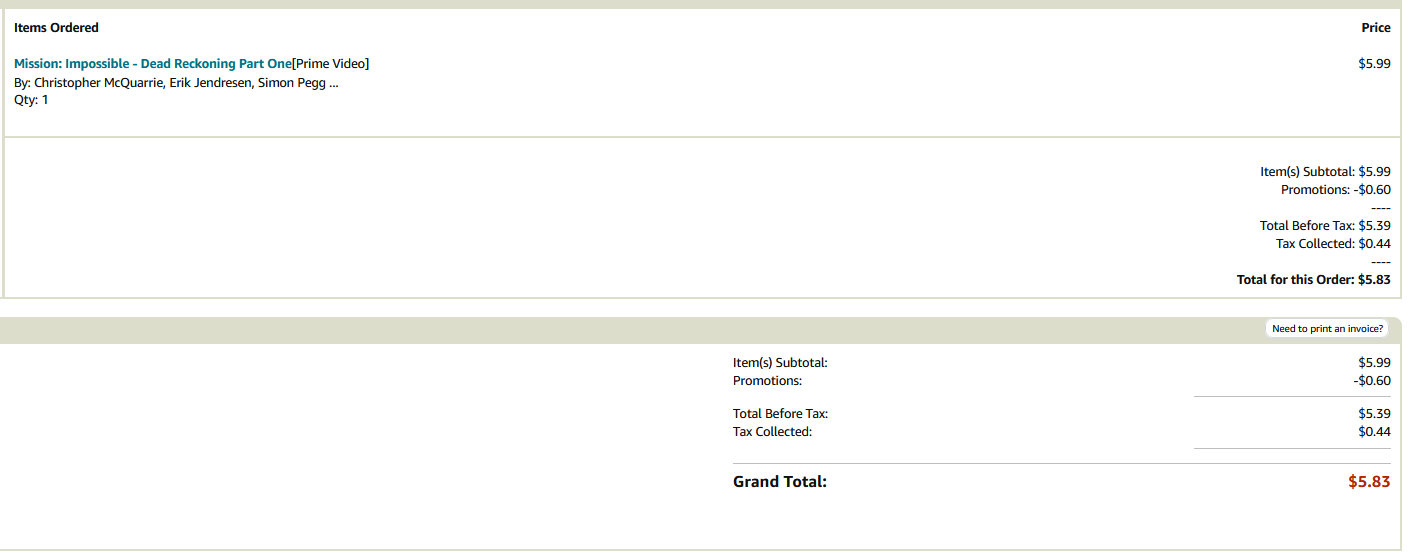Click the -$0.60 amount in the bottom summary
Viewport: 1412px width, 554px height.
tap(1372, 381)
